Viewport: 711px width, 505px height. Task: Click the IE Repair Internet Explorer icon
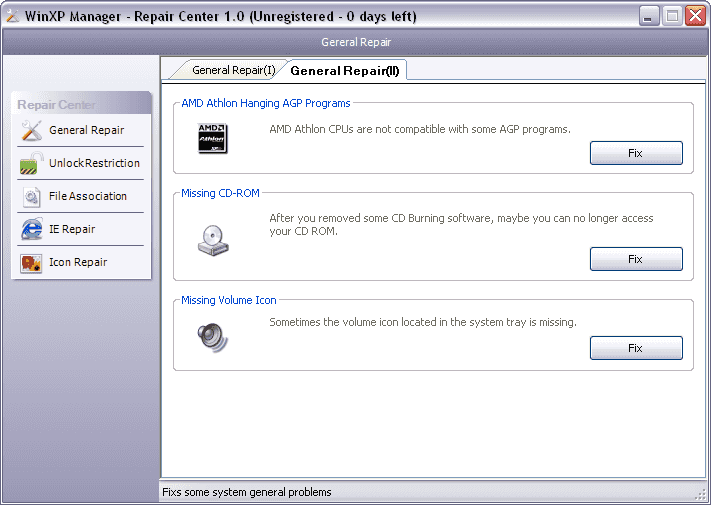(x=31, y=229)
